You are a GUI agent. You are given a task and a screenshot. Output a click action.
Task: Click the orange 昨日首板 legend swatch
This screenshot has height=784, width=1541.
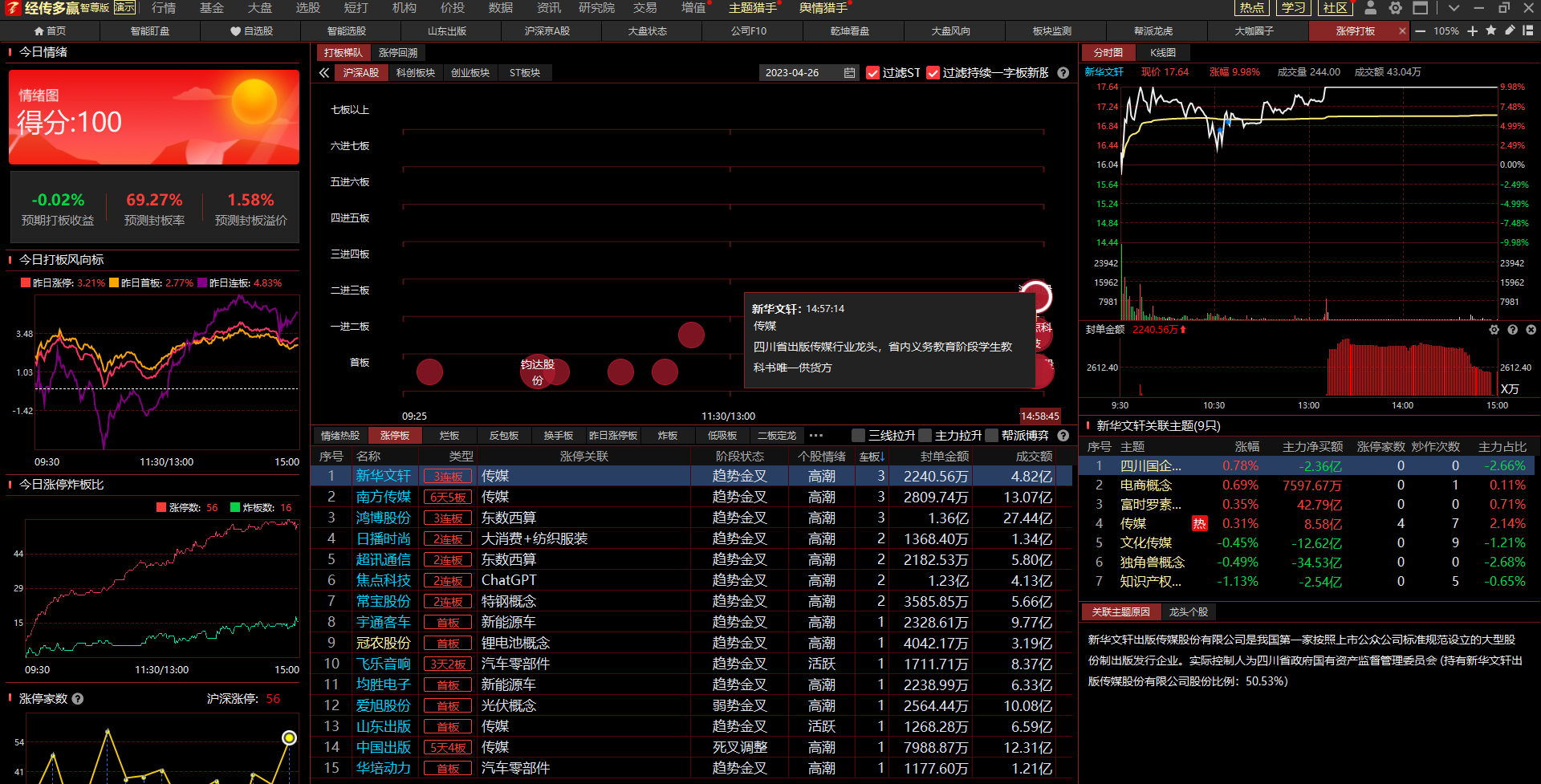[114, 282]
